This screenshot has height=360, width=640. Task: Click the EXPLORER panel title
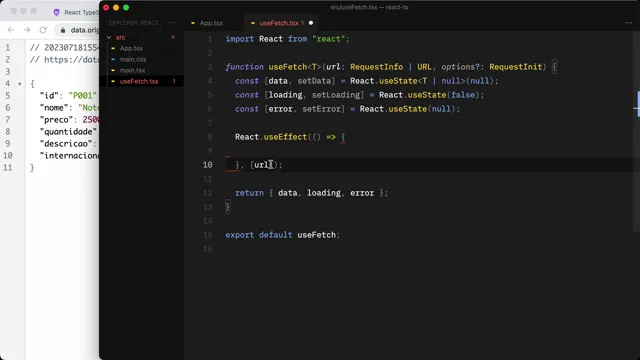[x=135, y=23]
